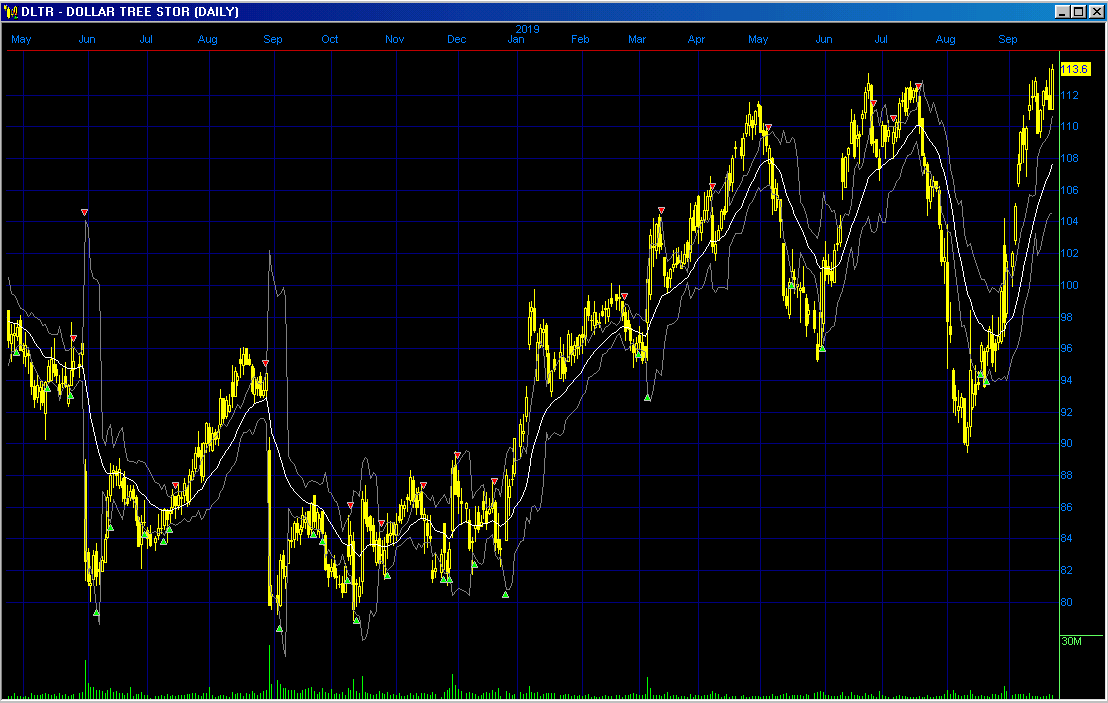Viewport: 1108px width, 703px height.
Task: Click the yellow 113.6 current price tag
Action: [x=1075, y=69]
